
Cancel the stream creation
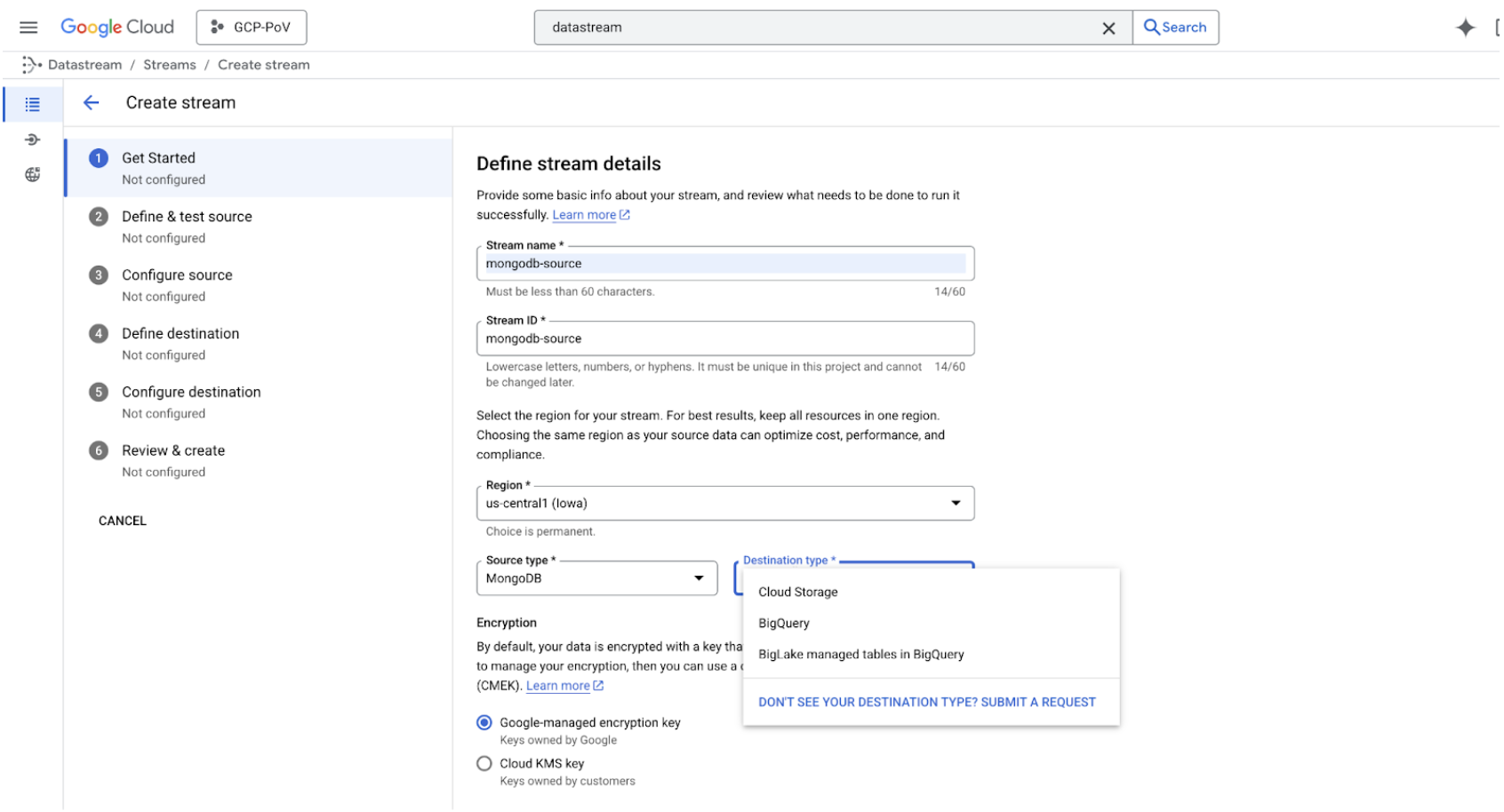coord(122,521)
